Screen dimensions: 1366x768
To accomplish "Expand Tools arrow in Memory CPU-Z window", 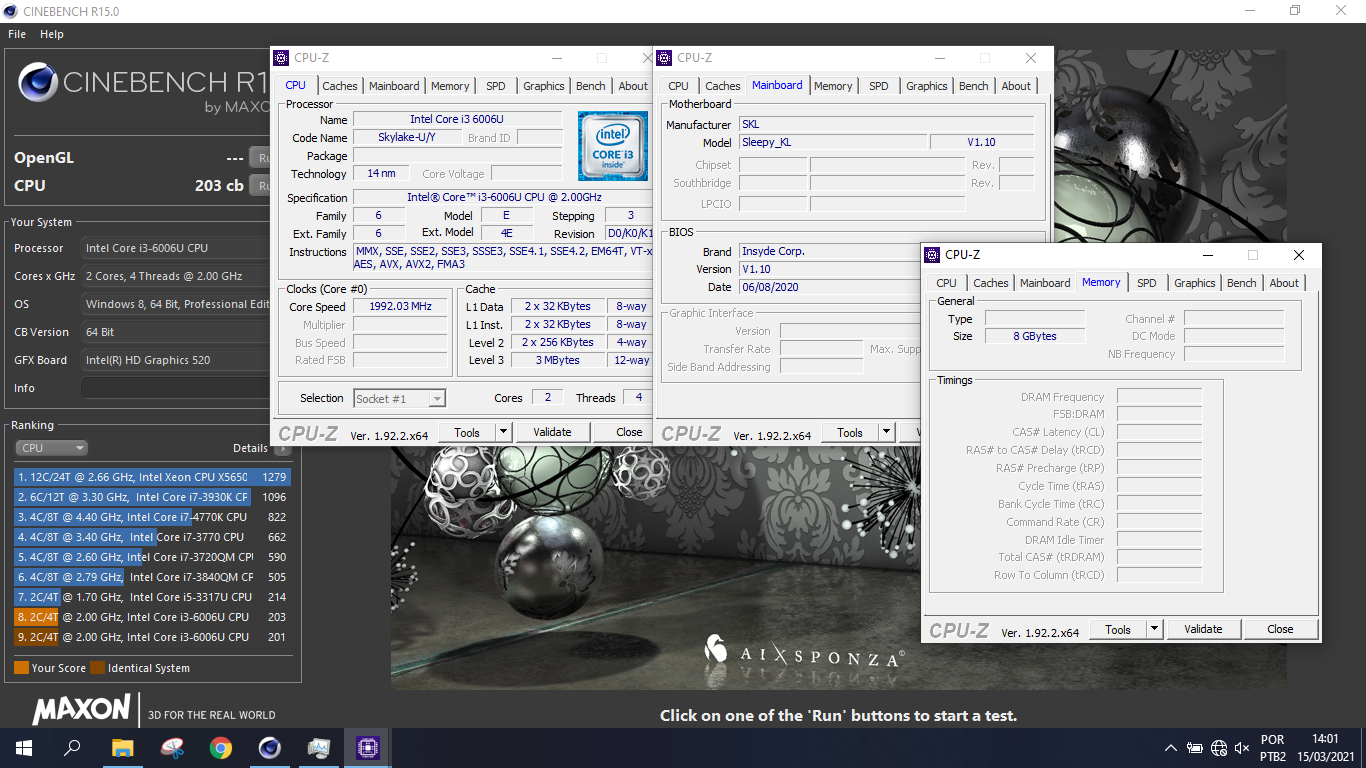I will pyautogui.click(x=1154, y=629).
